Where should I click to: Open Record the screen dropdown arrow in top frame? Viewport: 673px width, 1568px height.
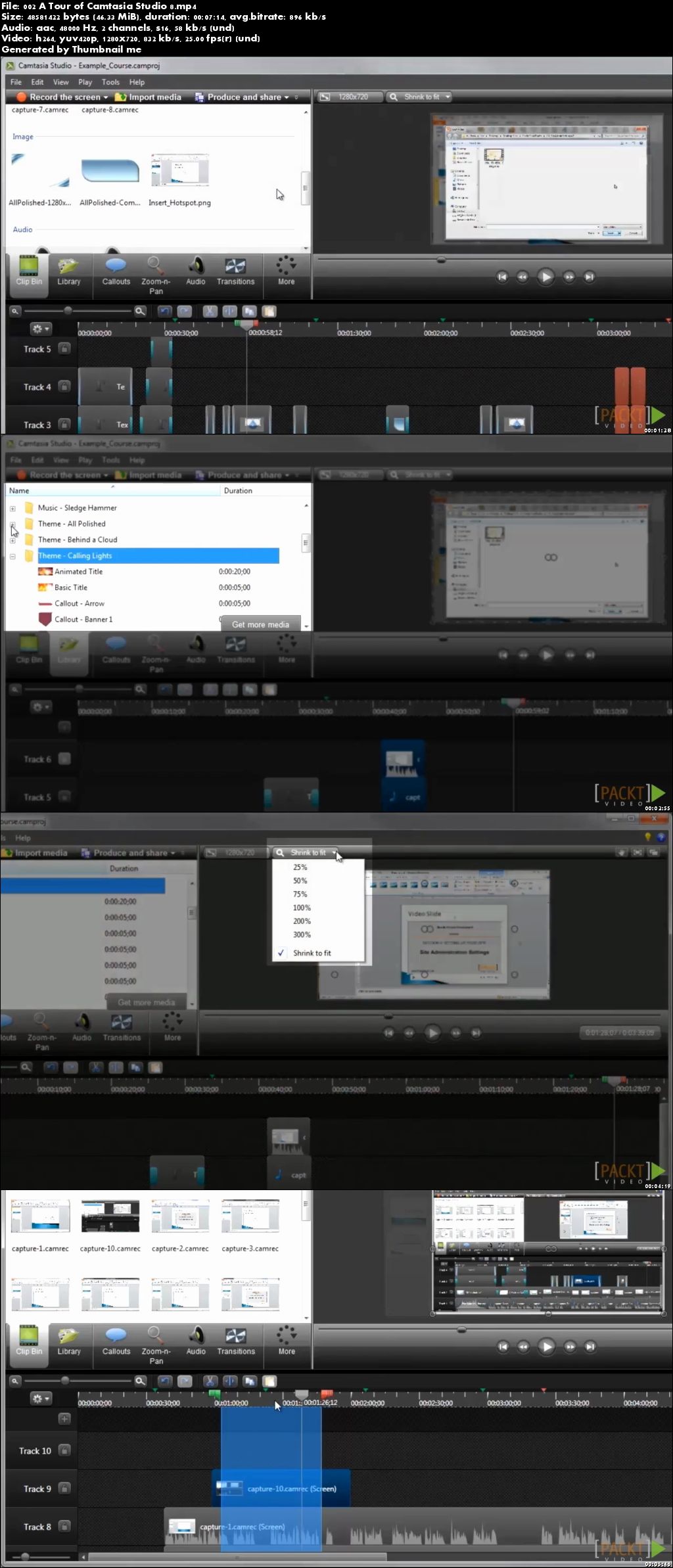(x=106, y=97)
